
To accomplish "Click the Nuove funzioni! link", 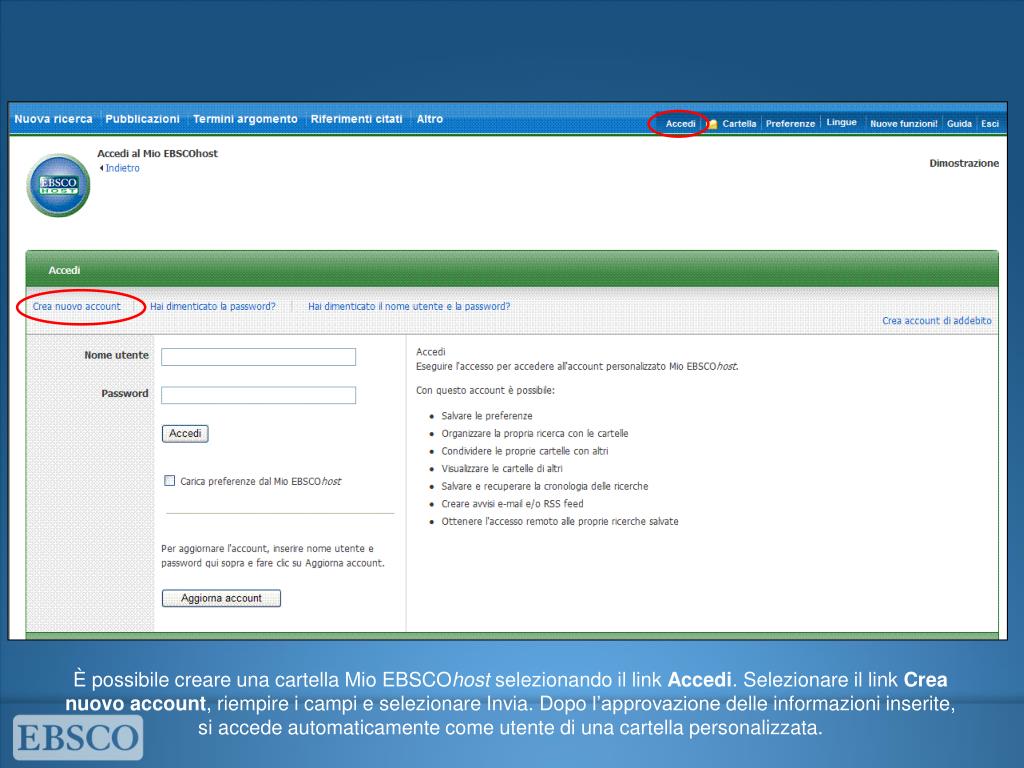I will click(x=904, y=123).
